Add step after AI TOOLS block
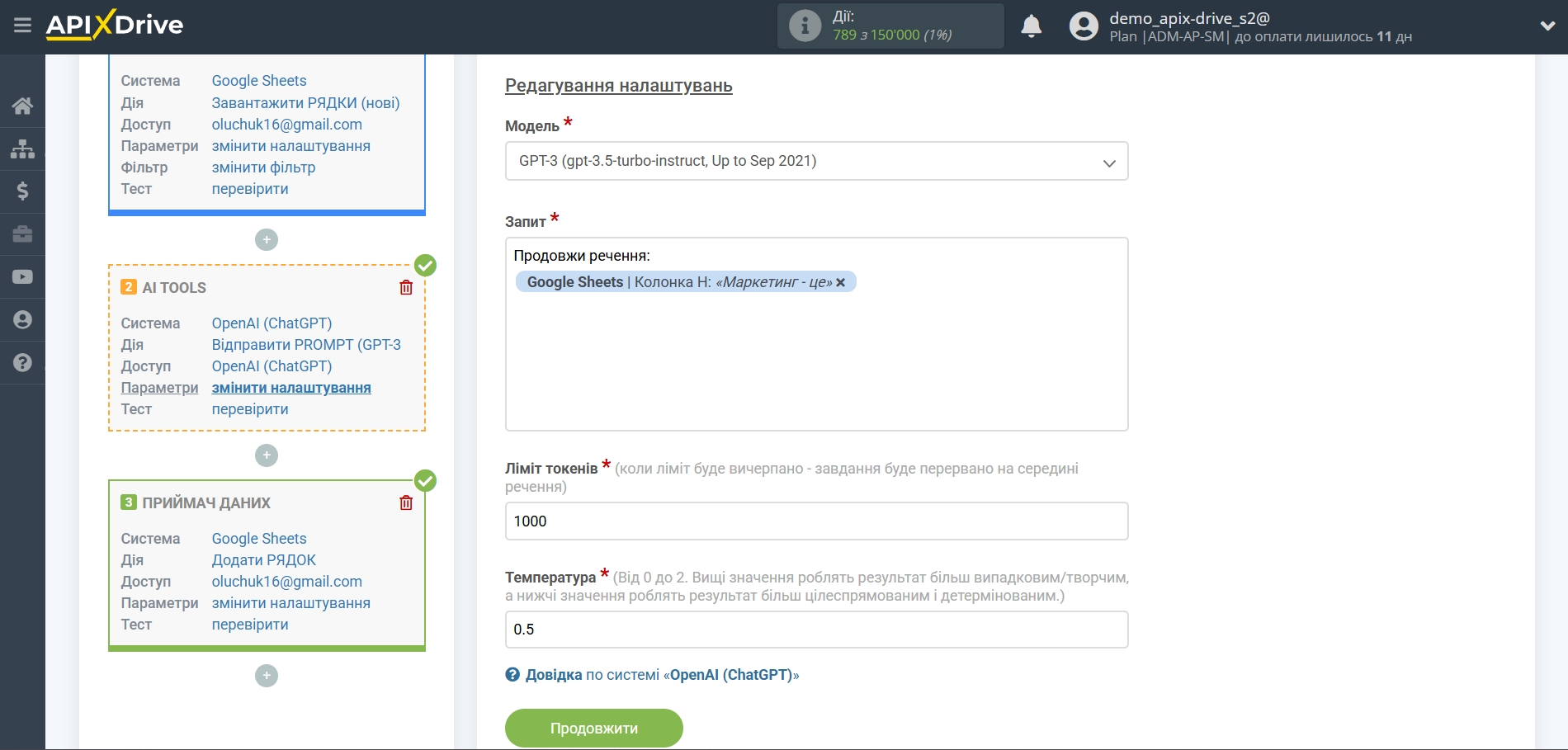The width and height of the screenshot is (1568, 750). coord(267,455)
